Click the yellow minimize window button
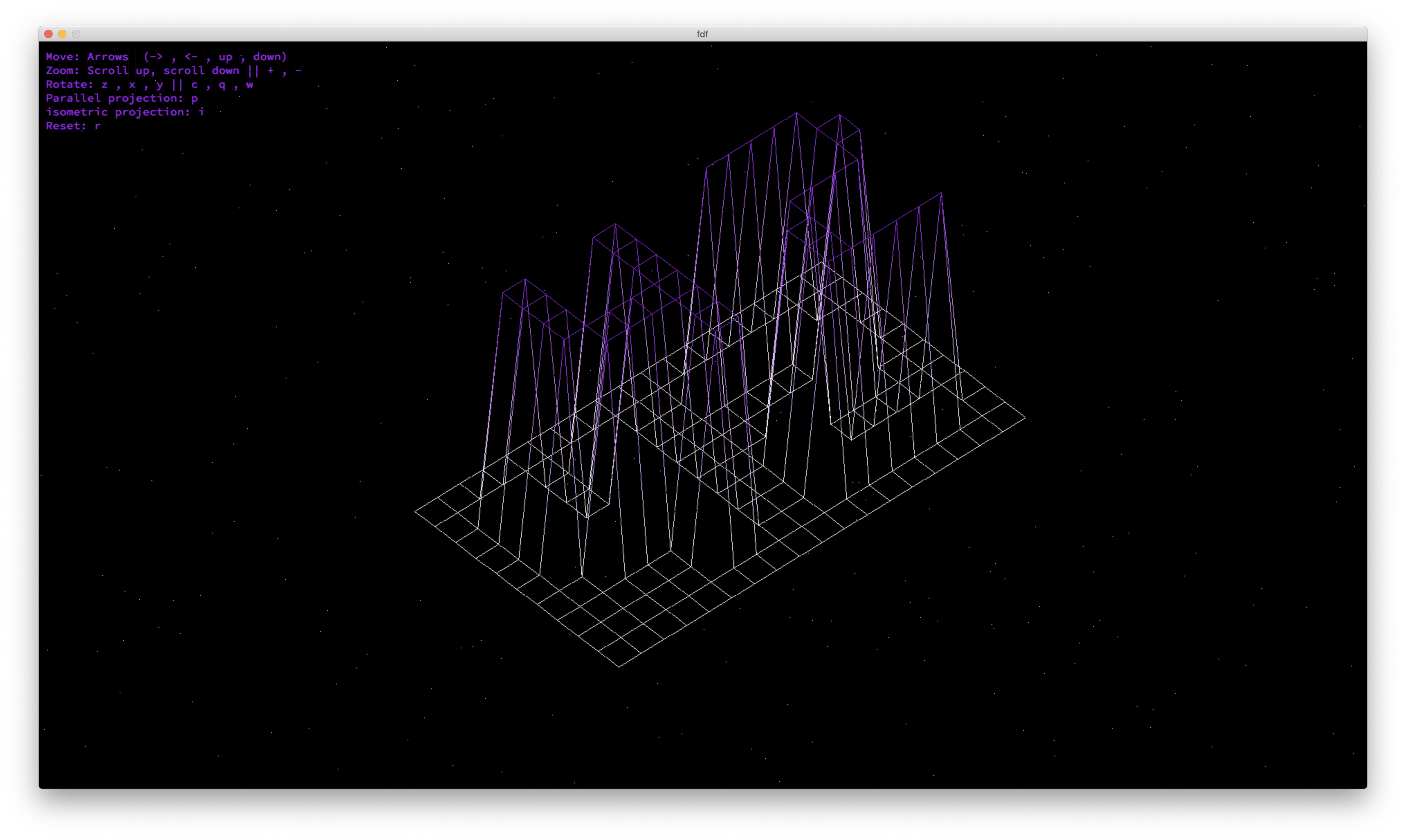 pos(62,34)
